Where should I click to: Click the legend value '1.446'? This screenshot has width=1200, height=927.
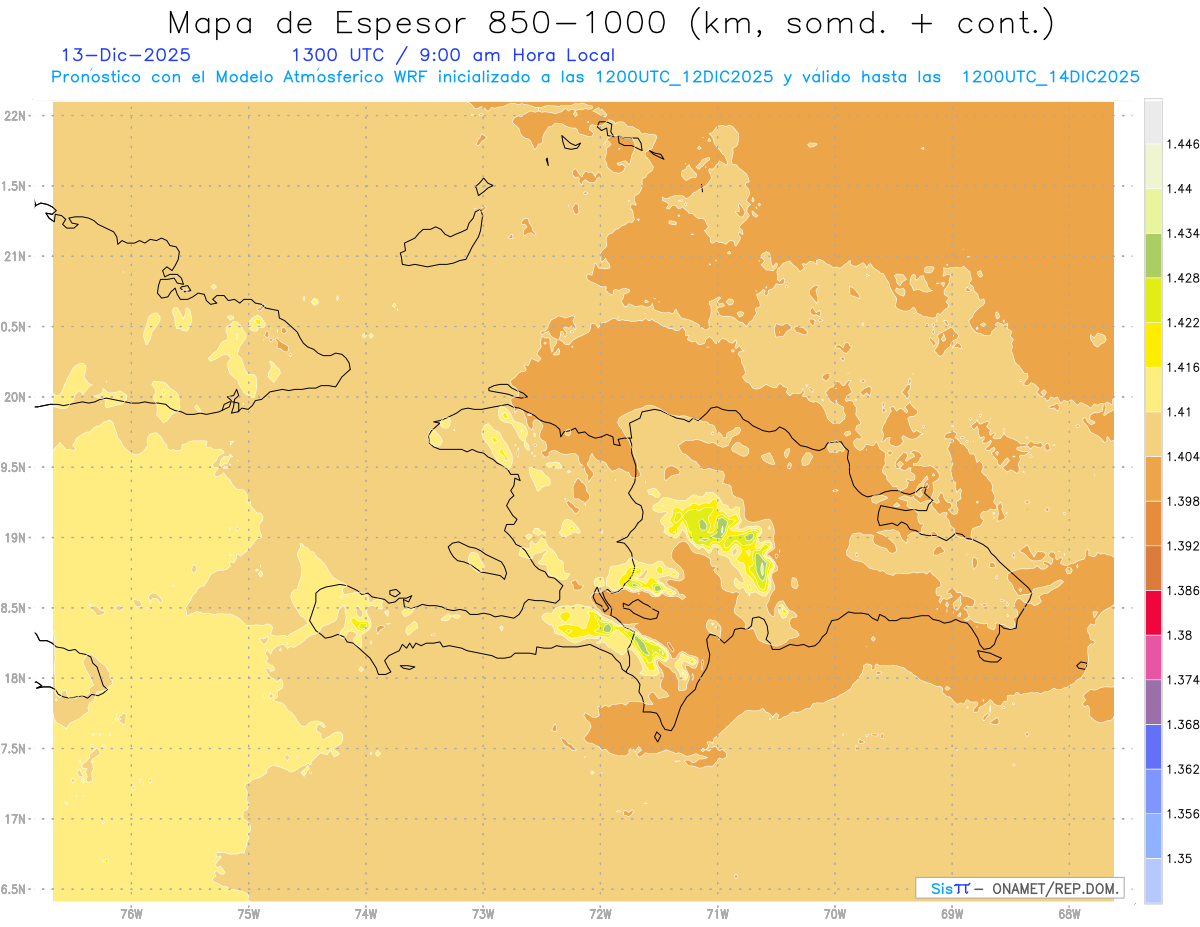tap(1182, 144)
